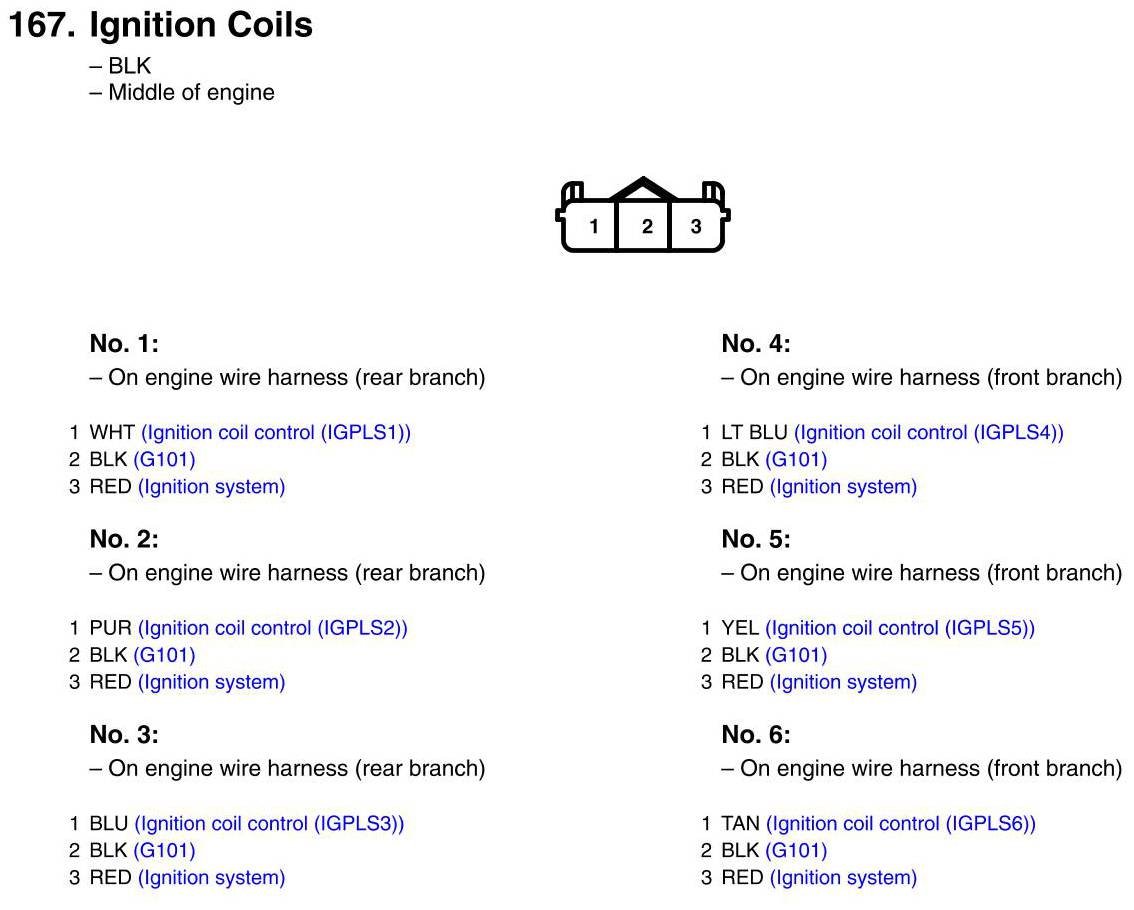Click the G101 link under No. 1
Image resolution: width=1134 pixels, height=910 pixels.
164,460
